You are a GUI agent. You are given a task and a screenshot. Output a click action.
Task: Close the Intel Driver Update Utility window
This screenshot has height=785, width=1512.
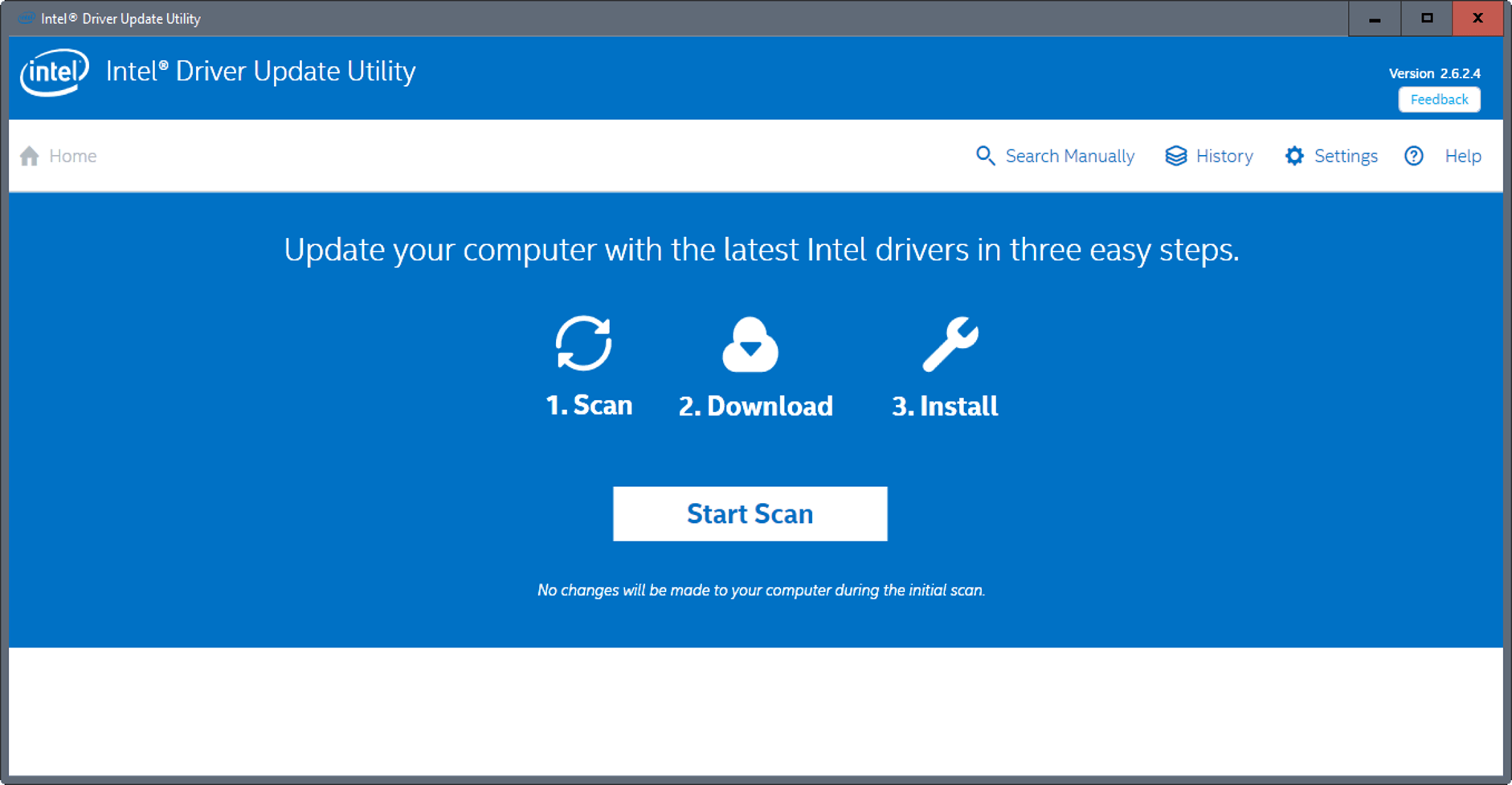click(1477, 18)
